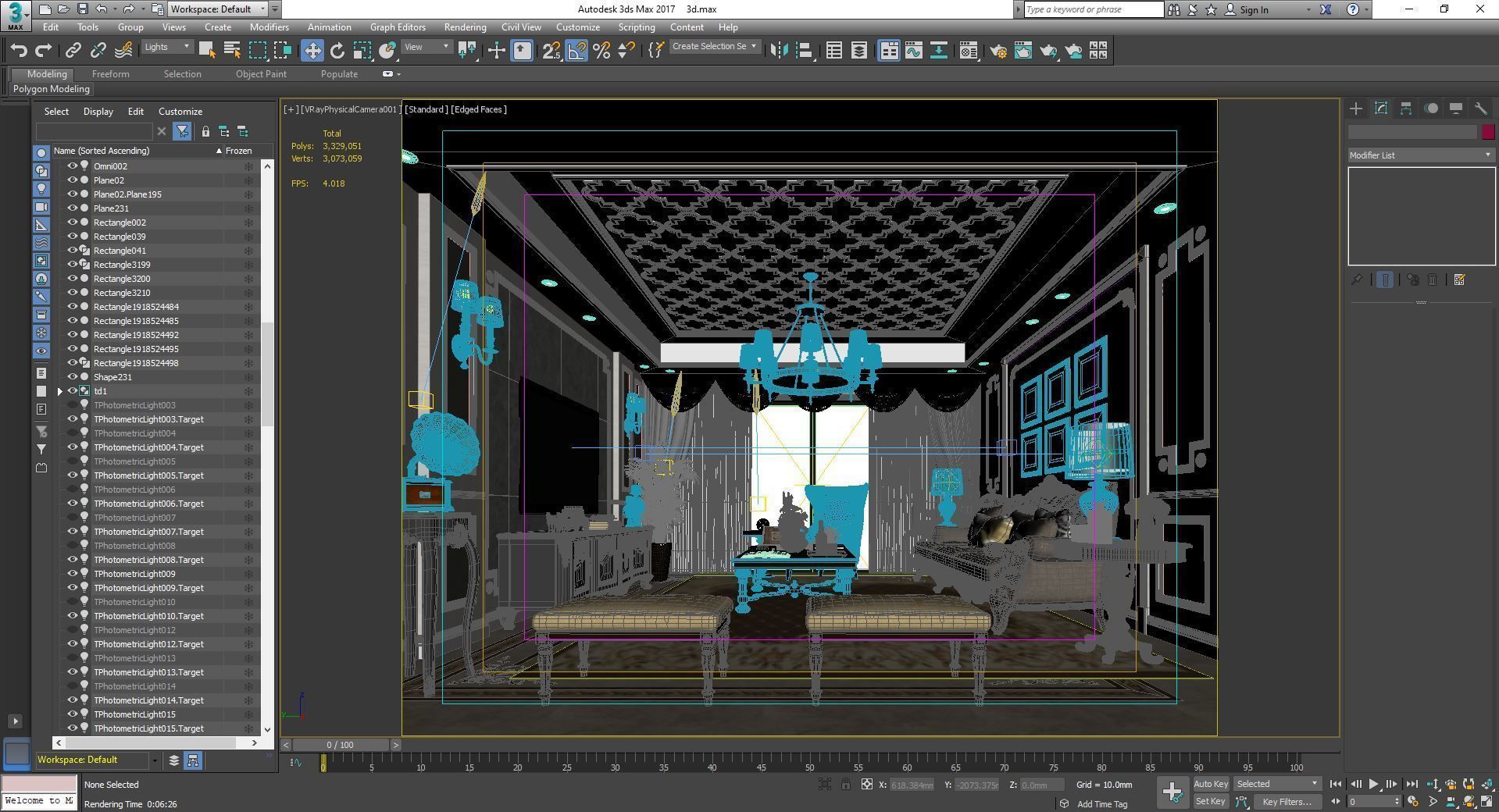
Task: Open the Modifiers menu
Action: (269, 27)
